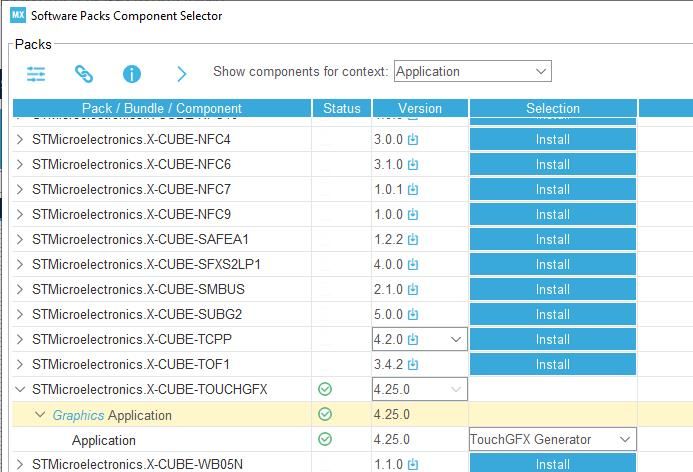
Task: Expand the X-CUBE-TOF1 pack
Action: click(19, 365)
